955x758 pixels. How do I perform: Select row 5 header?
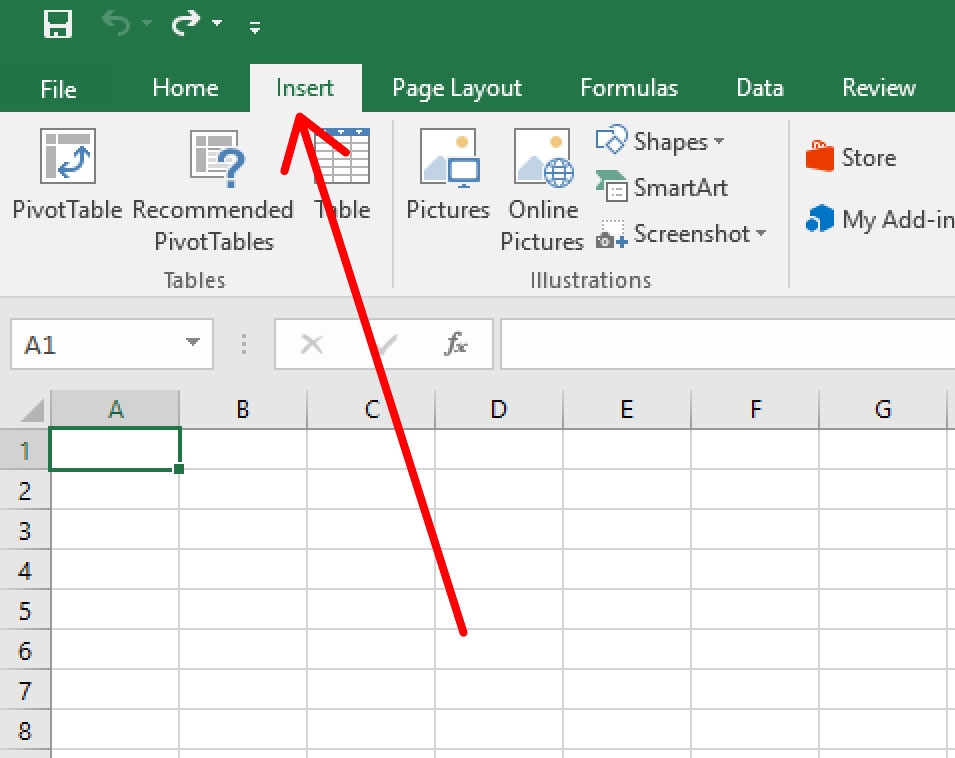[25, 610]
